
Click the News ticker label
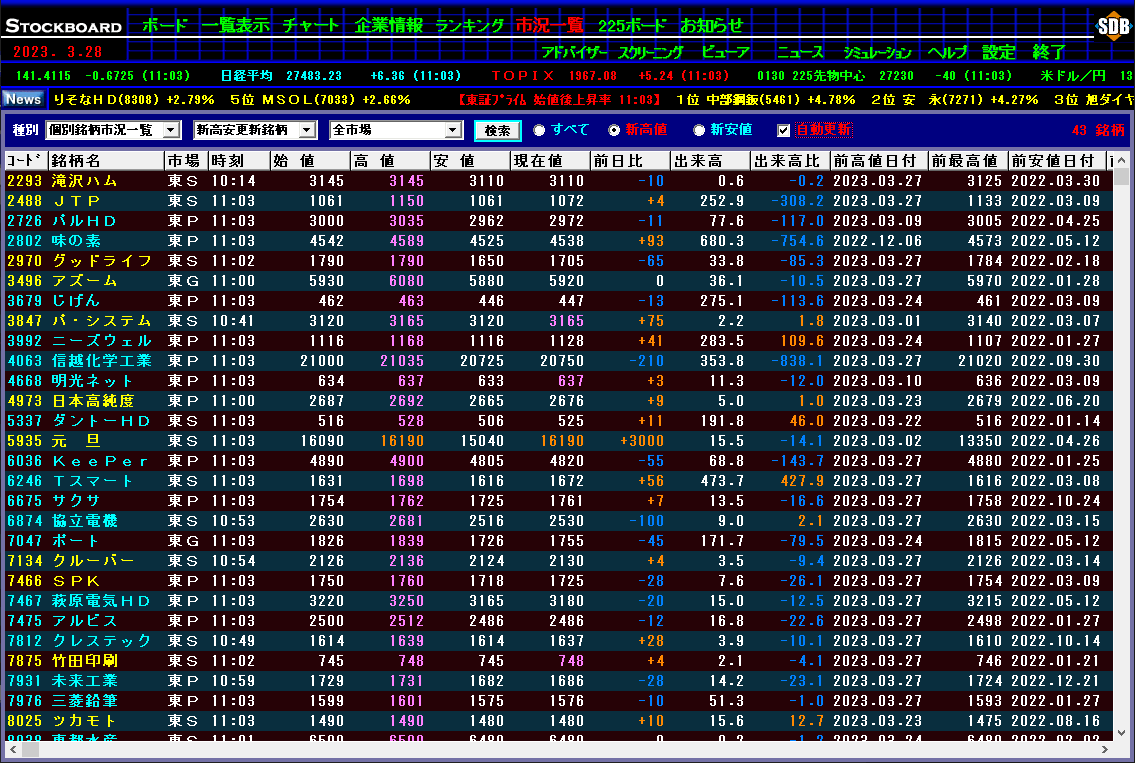tap(23, 99)
